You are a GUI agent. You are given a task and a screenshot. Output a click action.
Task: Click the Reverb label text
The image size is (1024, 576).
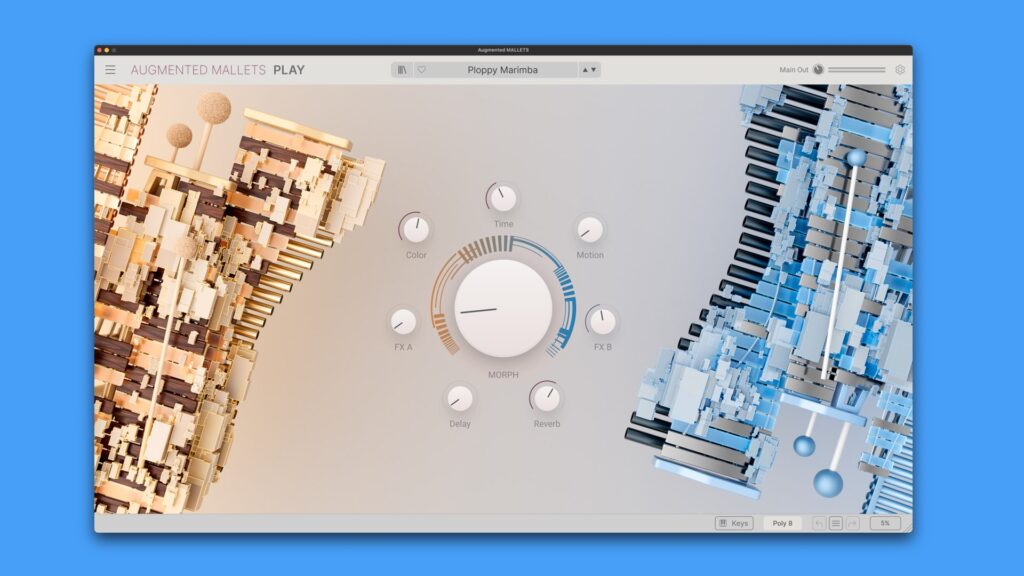pyautogui.click(x=547, y=424)
